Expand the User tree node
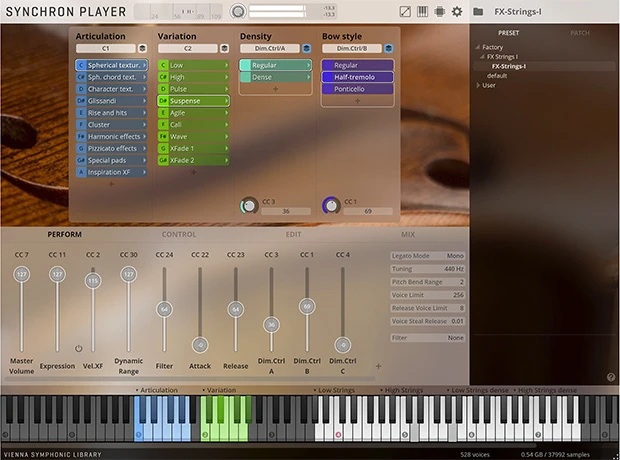Screen dimensions: 620x460 [478, 85]
